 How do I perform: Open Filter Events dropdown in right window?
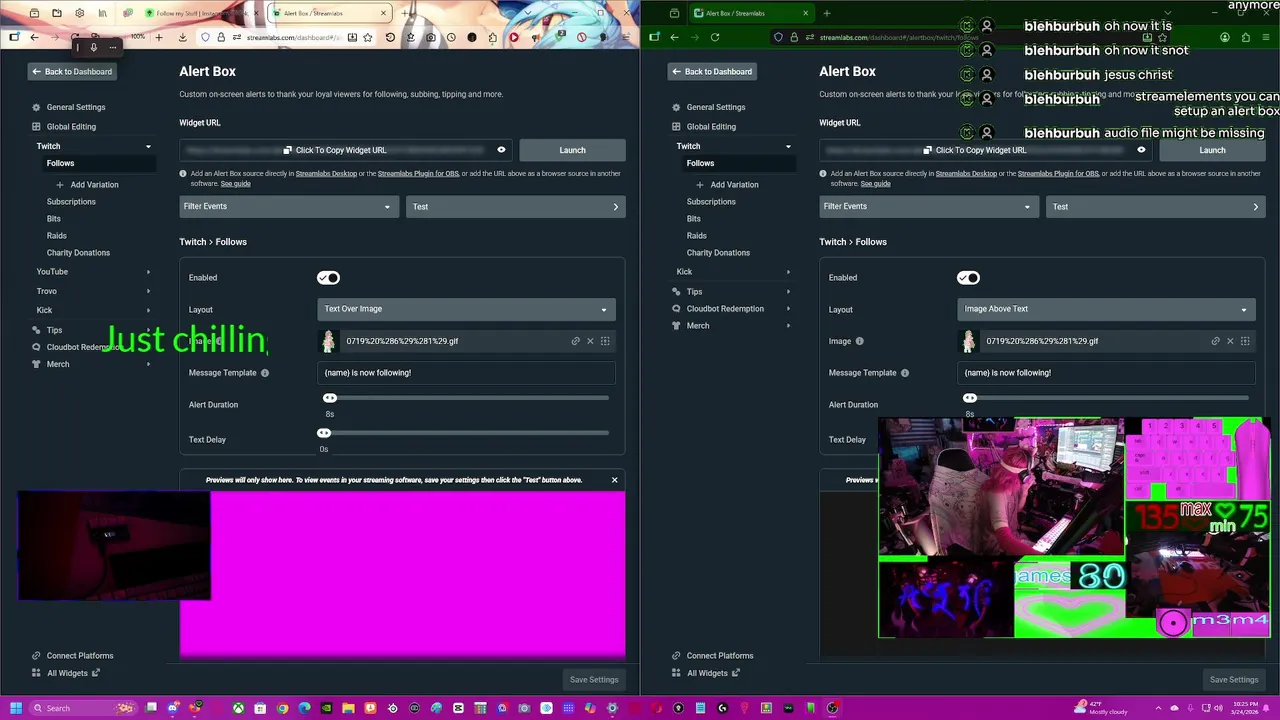pos(928,207)
